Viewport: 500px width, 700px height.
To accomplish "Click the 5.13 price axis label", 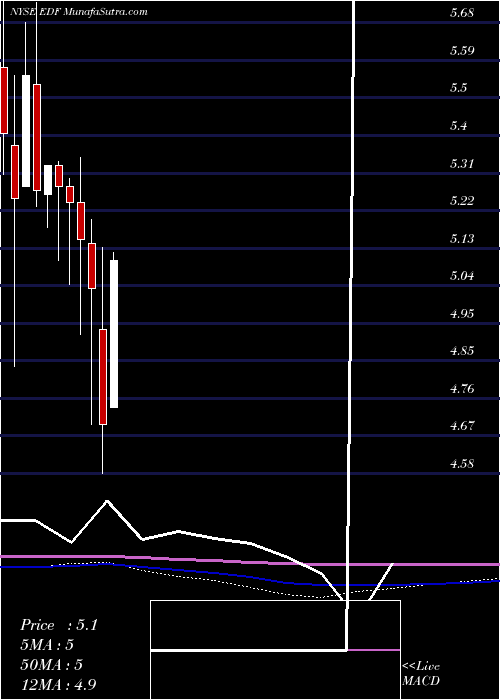I will (462, 238).
